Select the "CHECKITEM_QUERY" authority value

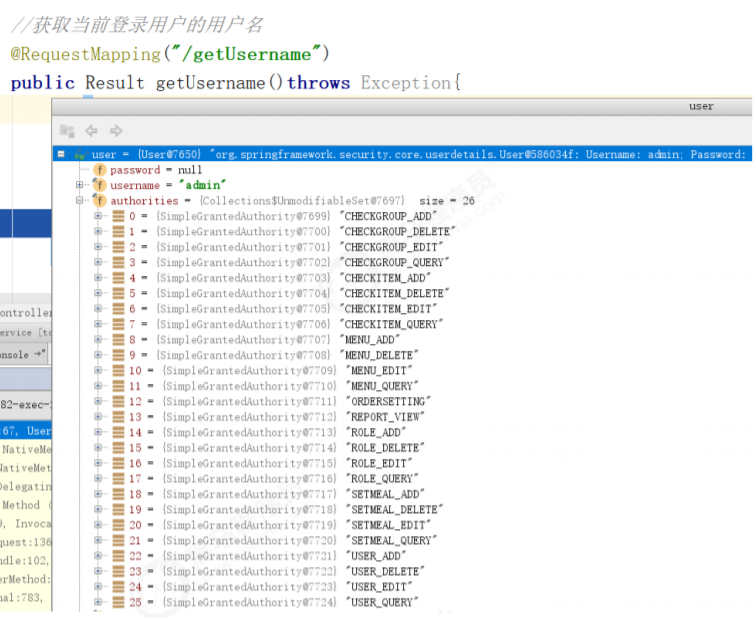[x=391, y=324]
